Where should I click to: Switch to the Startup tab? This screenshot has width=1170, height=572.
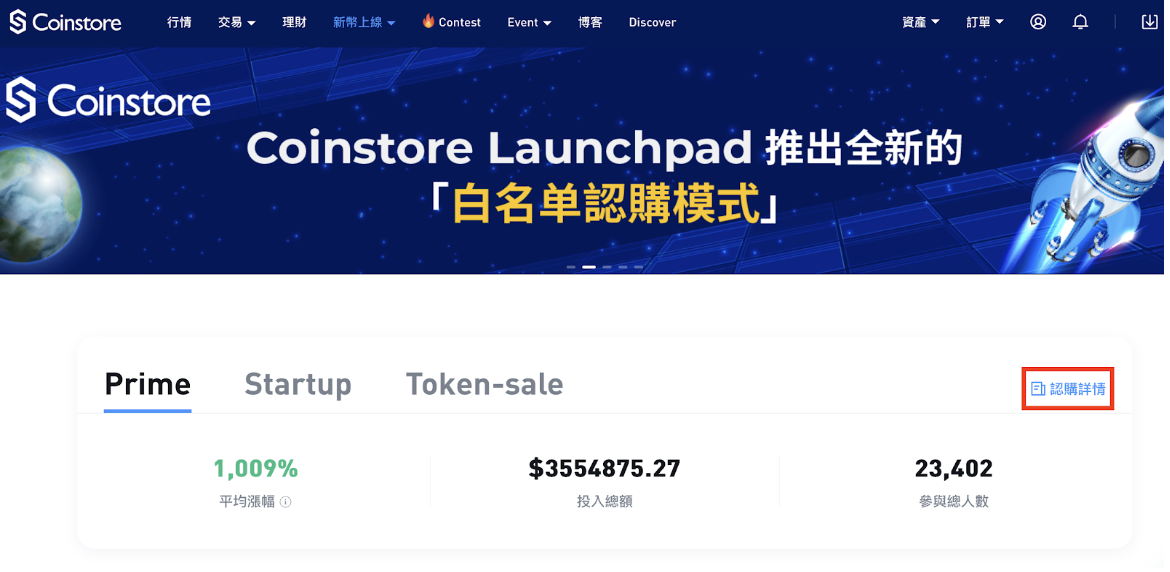(298, 385)
